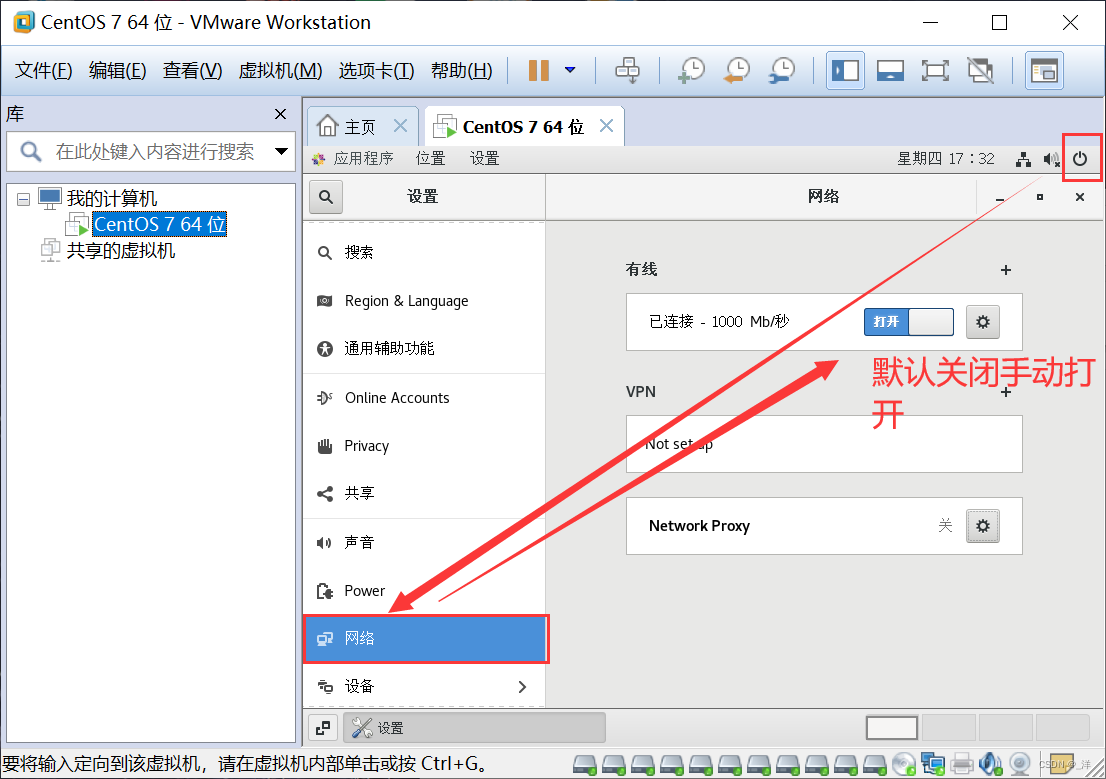Screen dimensions: 1106x779
Task: Click the CD/DVD drive status icon
Action: click(x=904, y=763)
